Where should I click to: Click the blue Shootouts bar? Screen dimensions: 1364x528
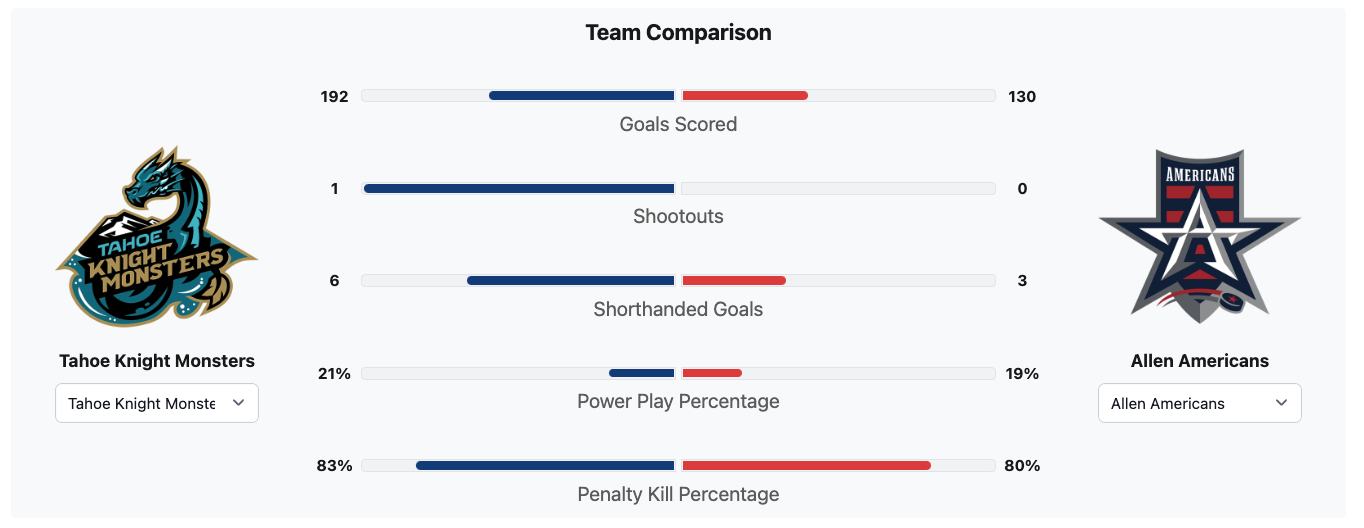pyautogui.click(x=519, y=188)
